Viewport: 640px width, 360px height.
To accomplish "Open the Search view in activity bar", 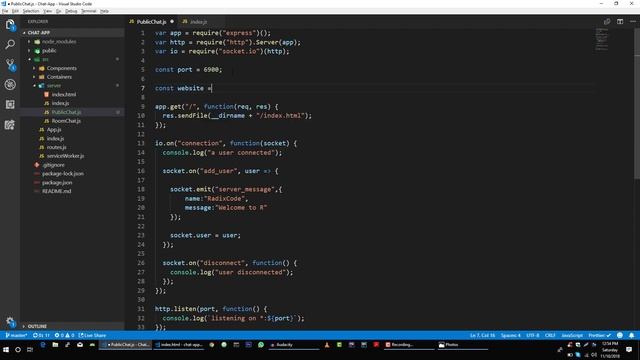I will pyautogui.click(x=10, y=44).
